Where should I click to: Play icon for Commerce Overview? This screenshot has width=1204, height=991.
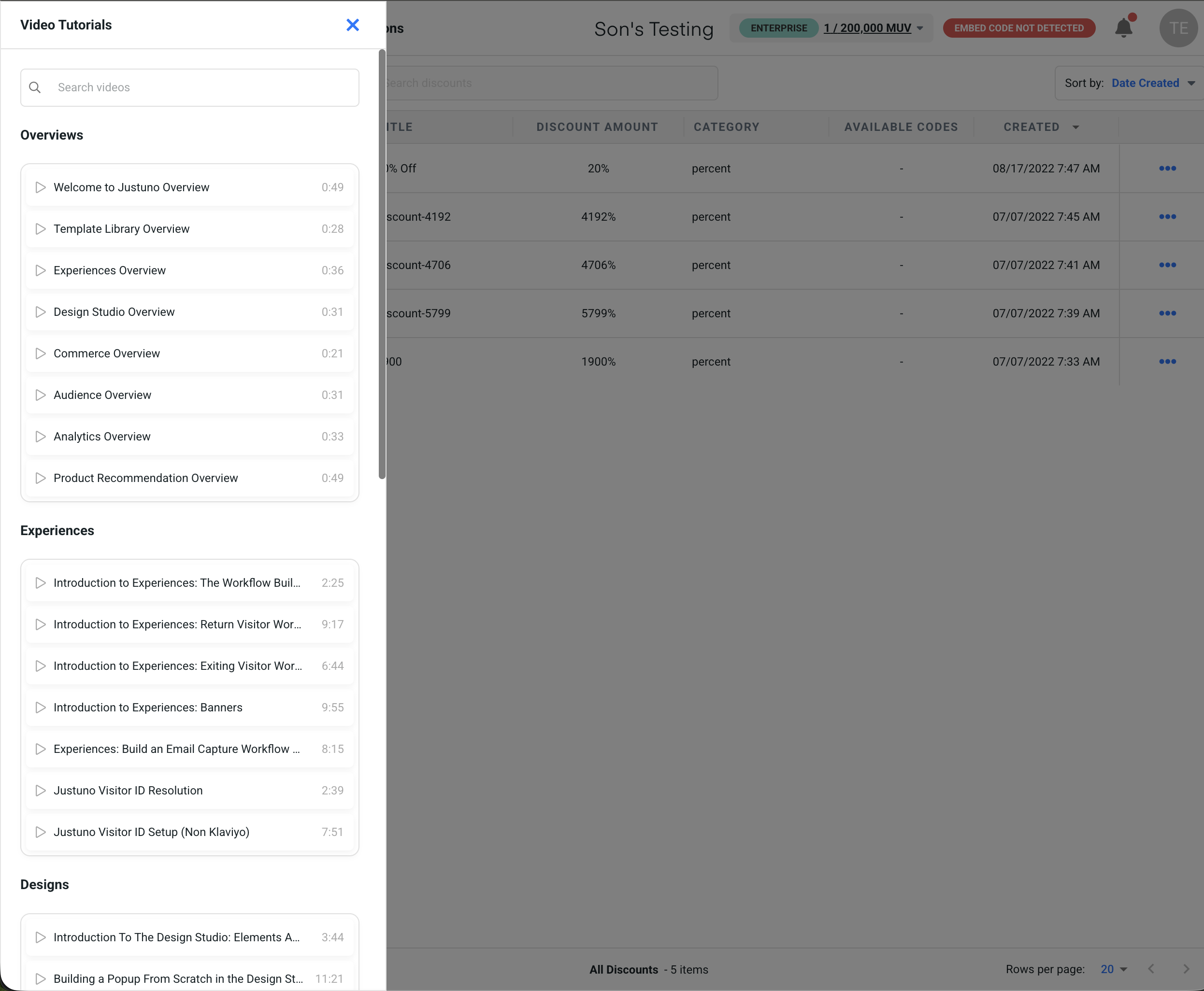click(x=41, y=354)
